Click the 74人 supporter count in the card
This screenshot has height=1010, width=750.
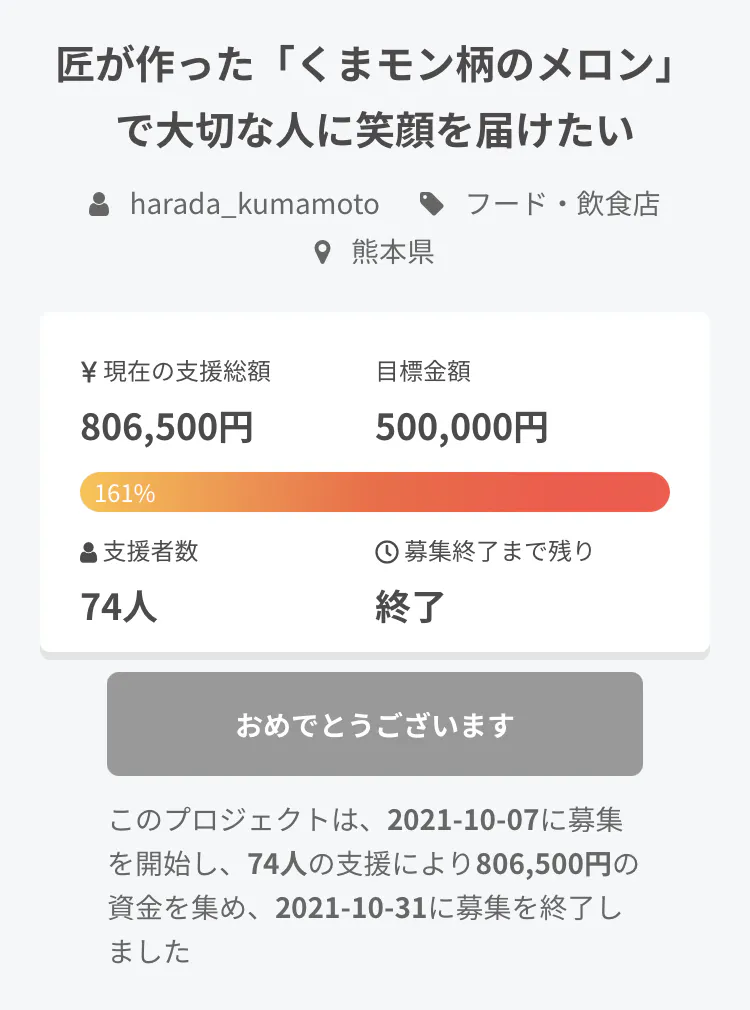click(x=119, y=606)
